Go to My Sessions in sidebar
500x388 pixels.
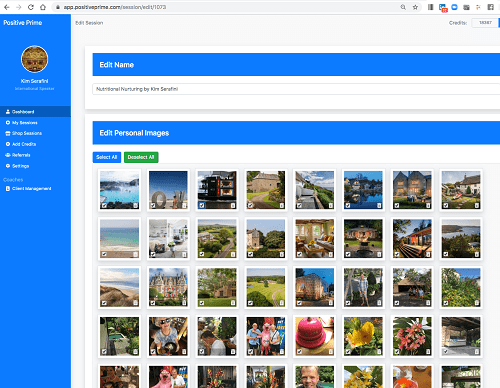(x=22, y=123)
